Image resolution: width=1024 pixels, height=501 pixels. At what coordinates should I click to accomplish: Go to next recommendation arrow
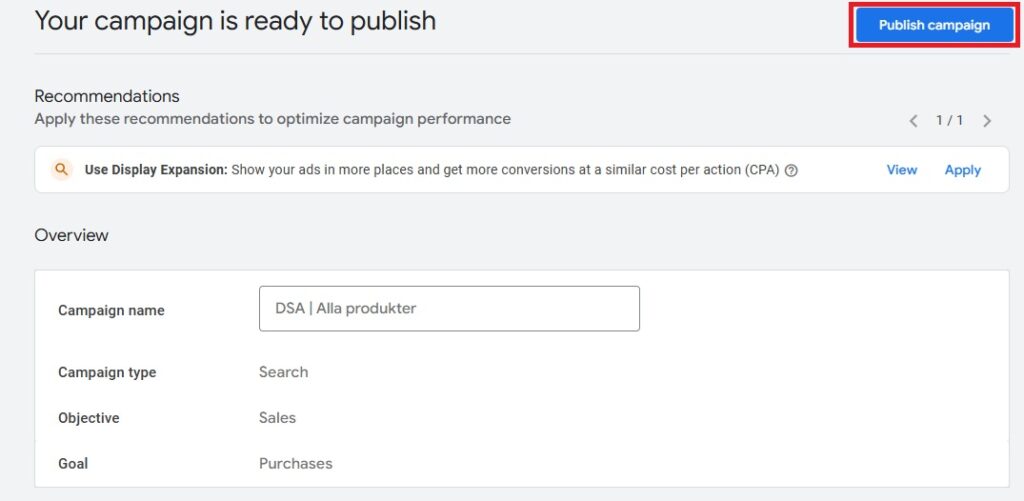987,121
